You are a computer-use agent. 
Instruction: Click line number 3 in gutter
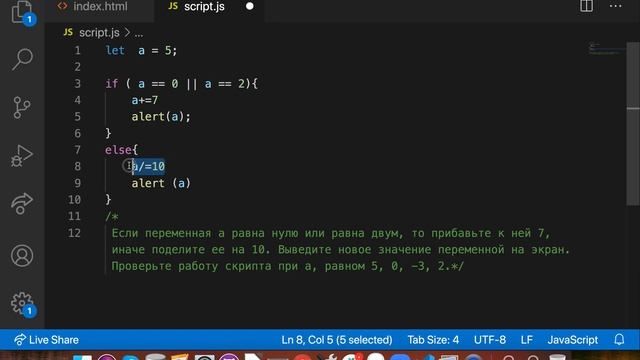coord(78,84)
